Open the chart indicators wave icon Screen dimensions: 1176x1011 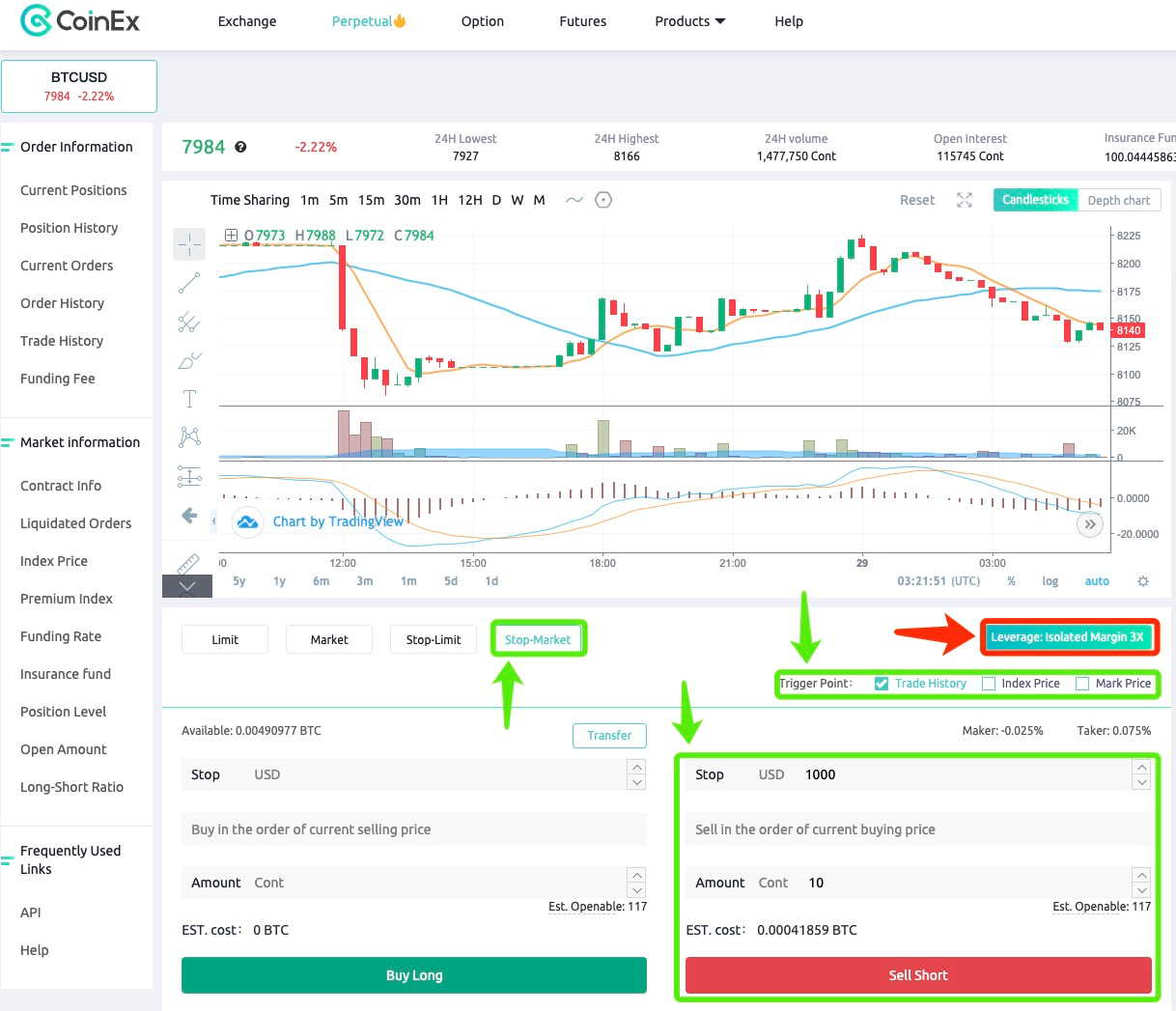point(574,200)
